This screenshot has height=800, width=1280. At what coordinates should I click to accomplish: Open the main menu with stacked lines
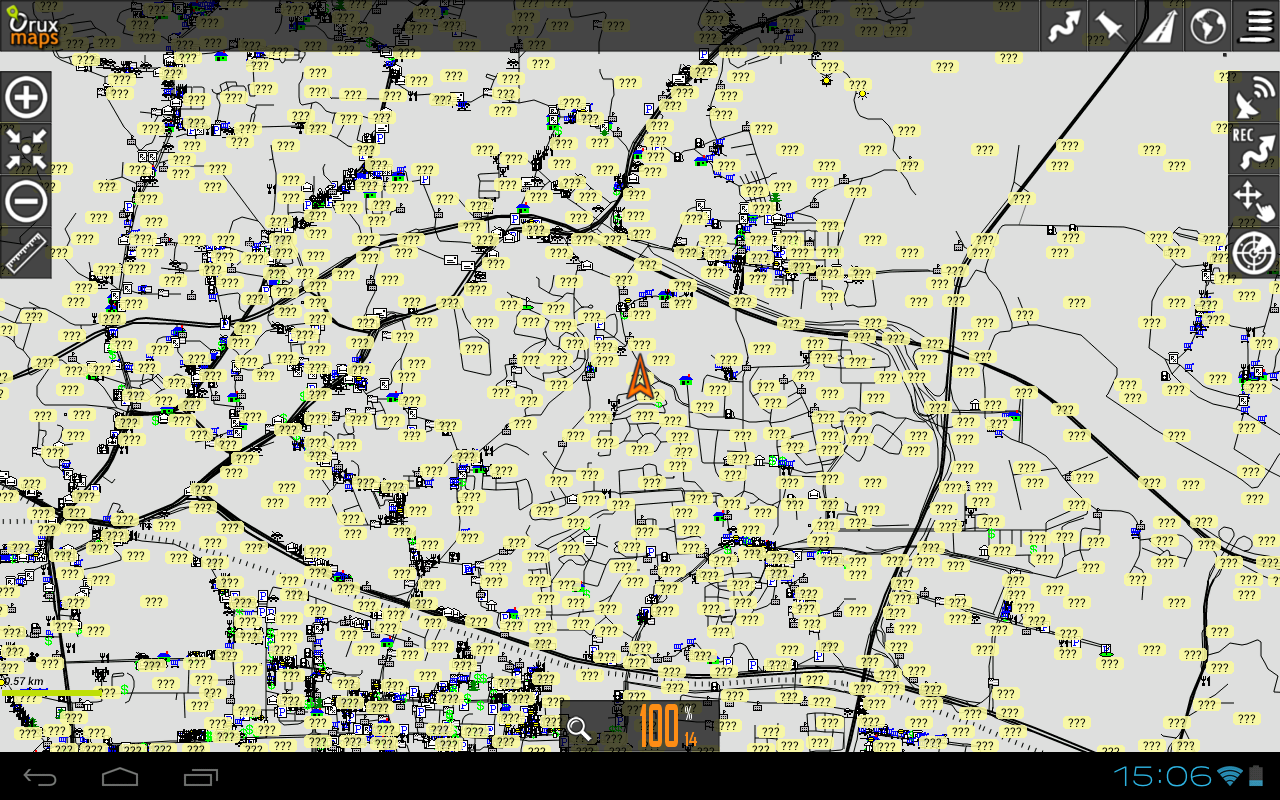click(x=1256, y=26)
